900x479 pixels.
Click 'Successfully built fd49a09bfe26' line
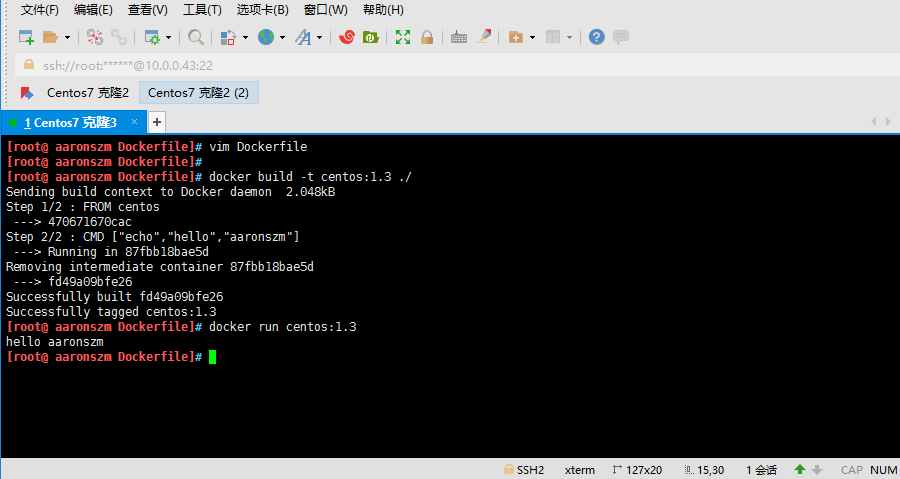(114, 297)
